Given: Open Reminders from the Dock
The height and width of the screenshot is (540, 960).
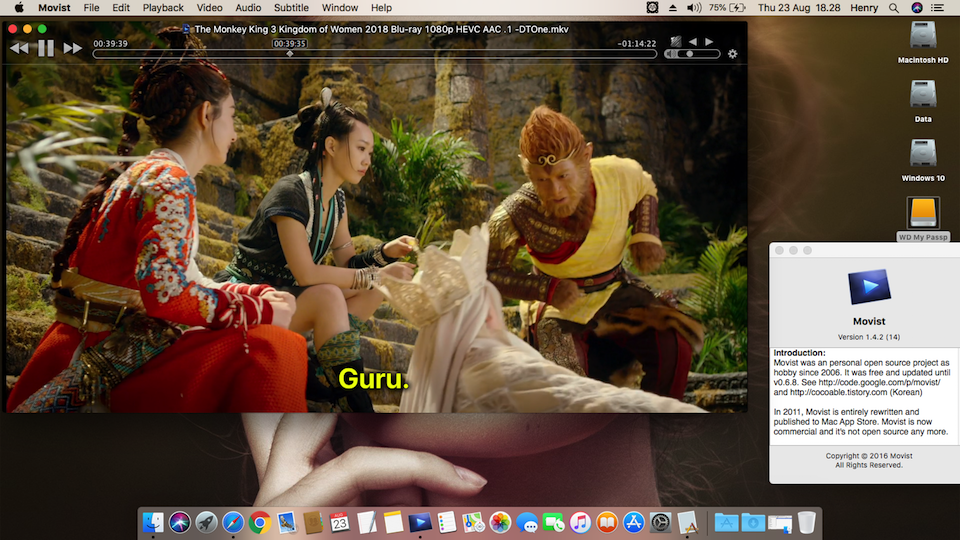Looking at the screenshot, I should click(x=447, y=522).
